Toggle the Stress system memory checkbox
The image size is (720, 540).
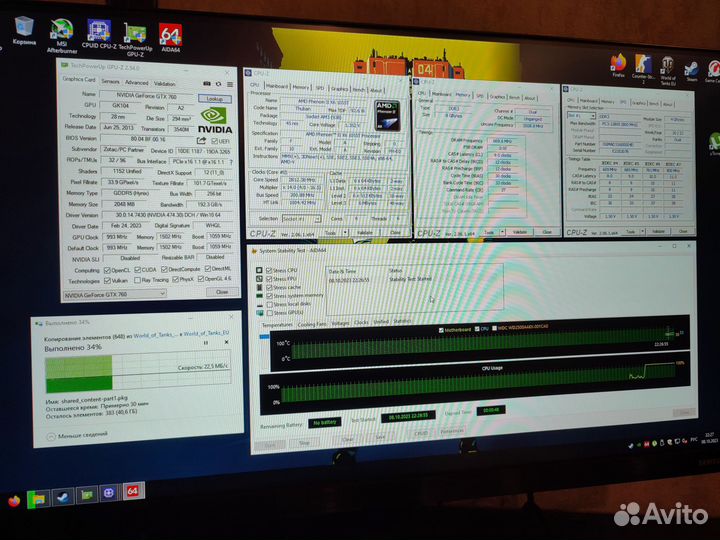point(270,296)
